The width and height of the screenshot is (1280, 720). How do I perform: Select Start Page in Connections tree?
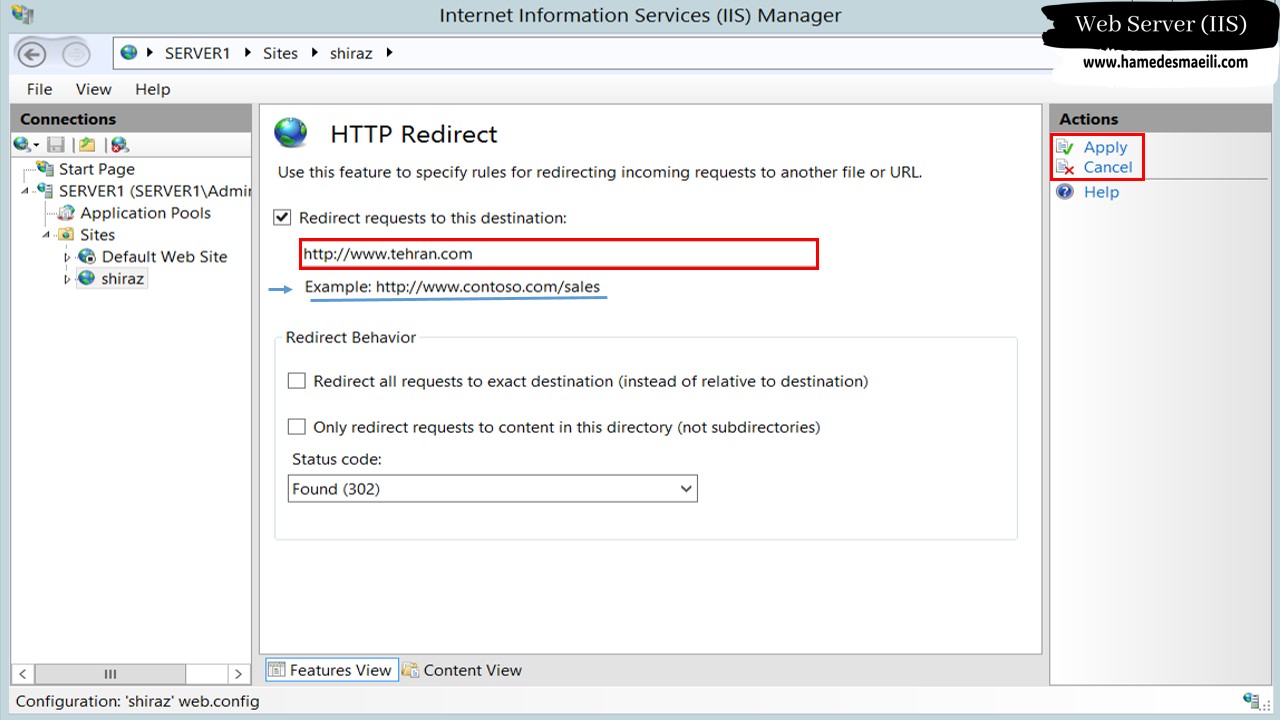coord(96,169)
